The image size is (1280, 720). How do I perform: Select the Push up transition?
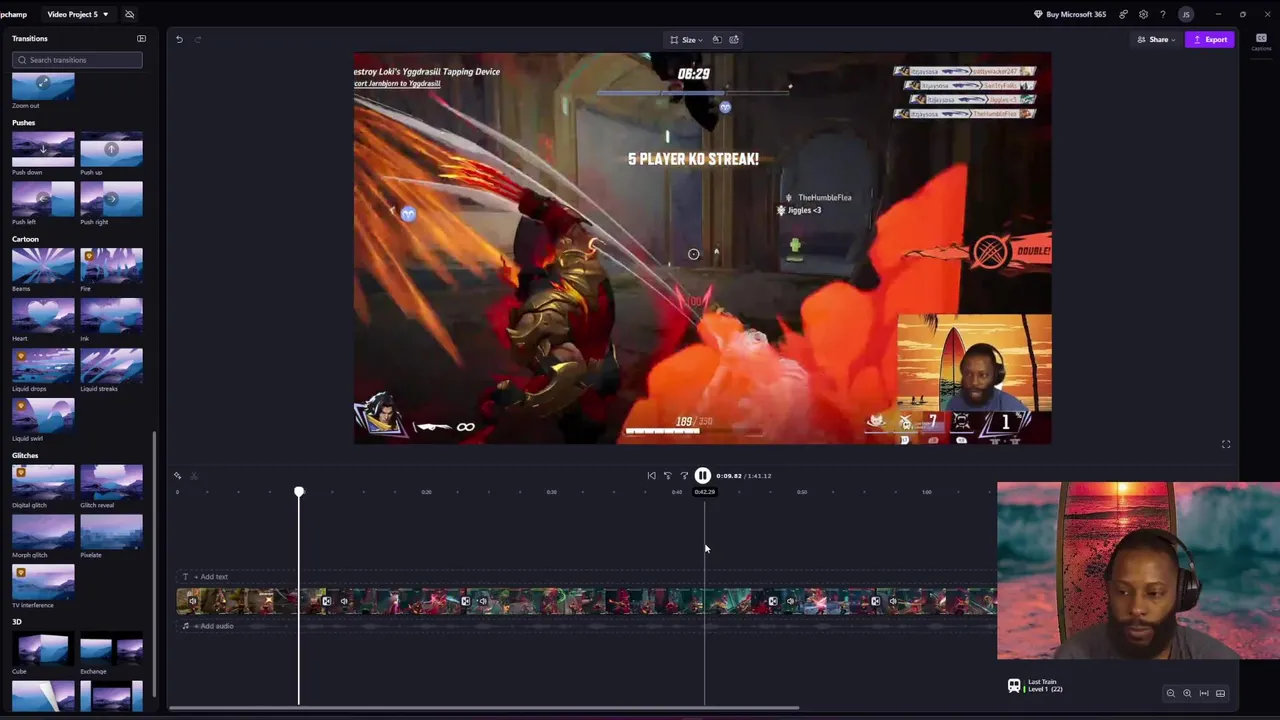pyautogui.click(x=111, y=149)
